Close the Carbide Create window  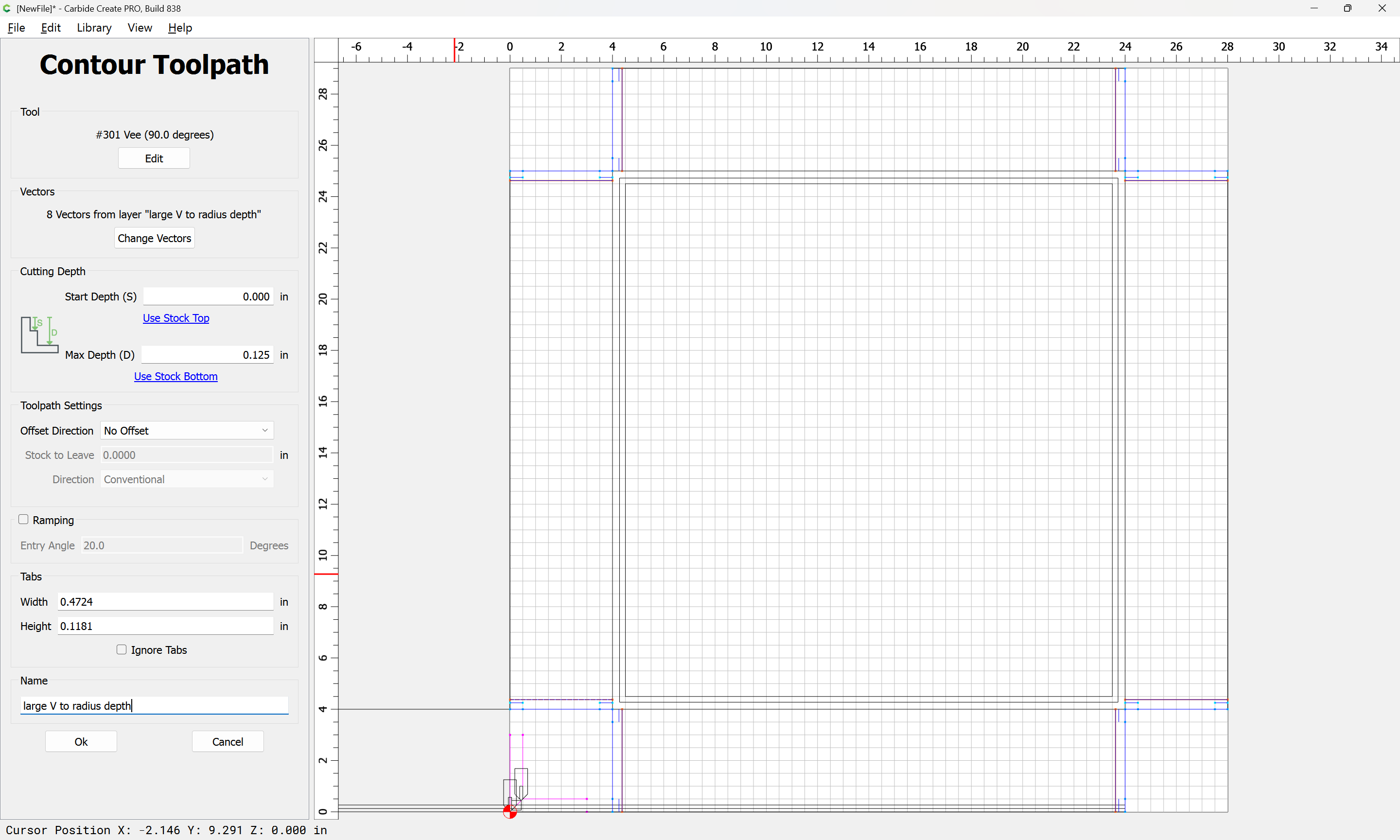[1382, 8]
